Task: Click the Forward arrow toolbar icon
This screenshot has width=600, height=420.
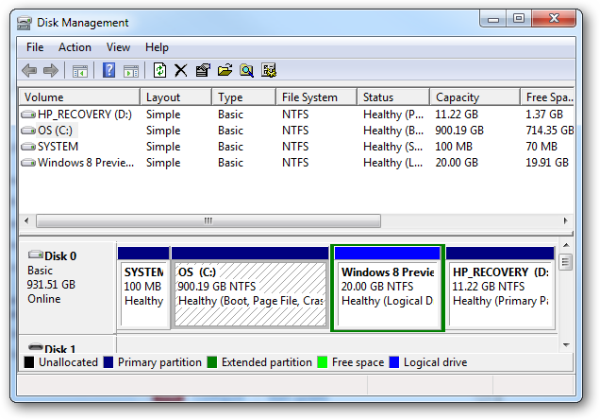Action: pyautogui.click(x=51, y=70)
